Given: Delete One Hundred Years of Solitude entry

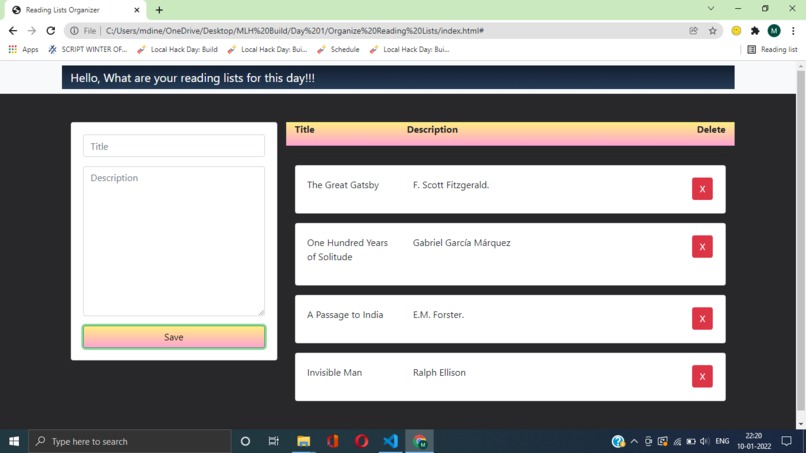Looking at the screenshot, I should (x=702, y=246).
